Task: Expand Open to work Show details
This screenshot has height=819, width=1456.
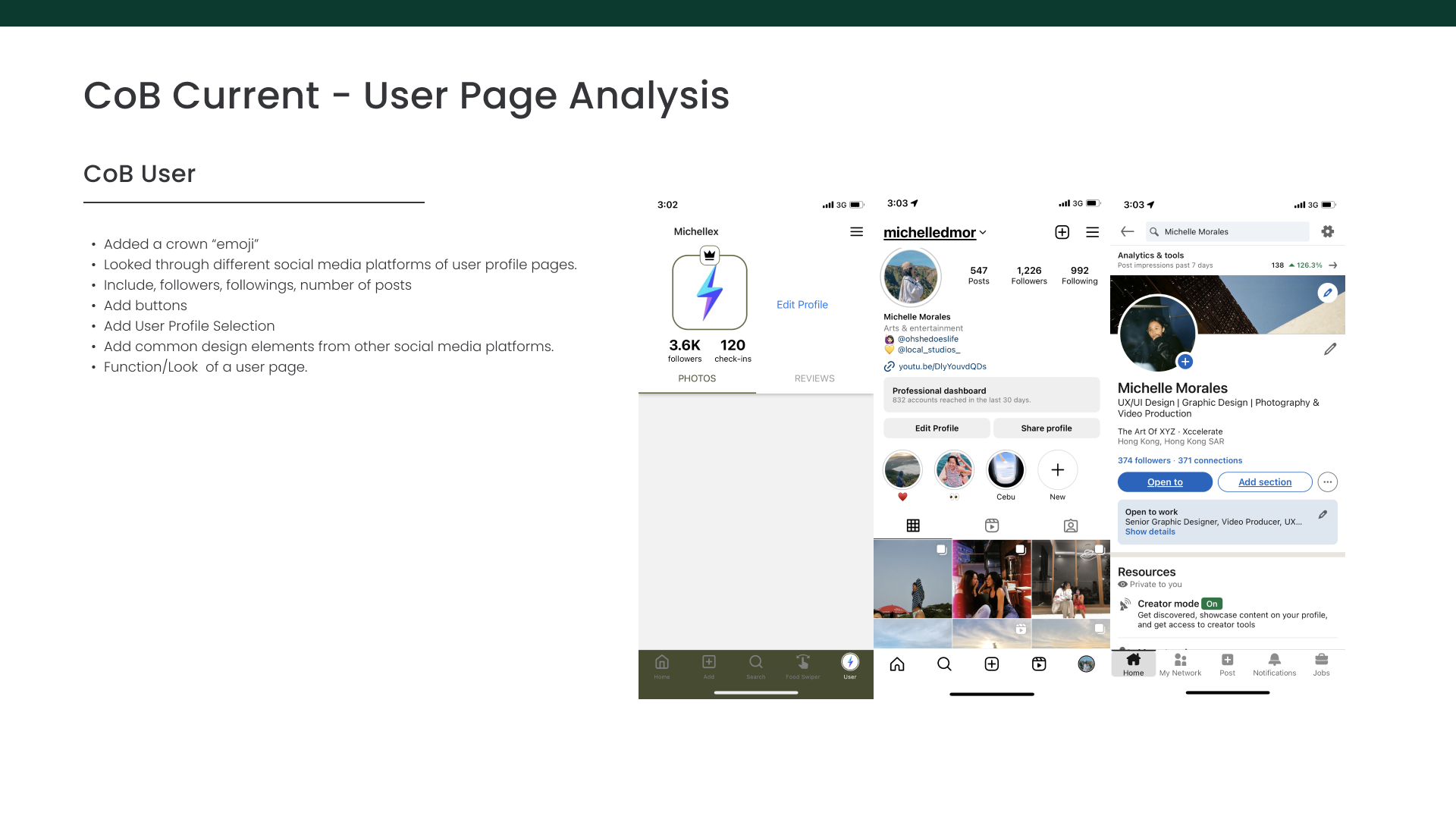Action: point(1150,532)
